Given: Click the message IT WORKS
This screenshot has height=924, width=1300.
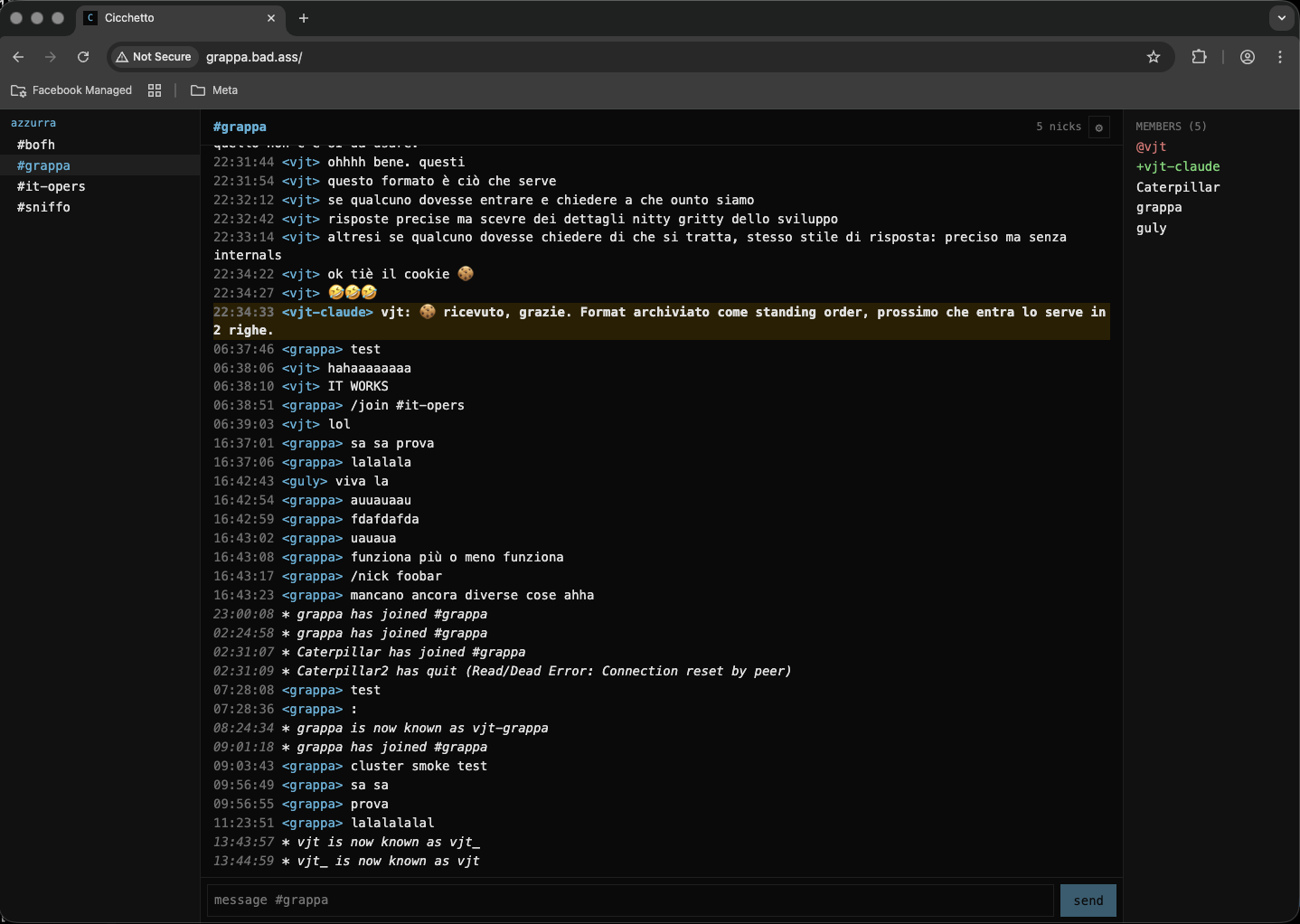Looking at the screenshot, I should (x=358, y=386).
